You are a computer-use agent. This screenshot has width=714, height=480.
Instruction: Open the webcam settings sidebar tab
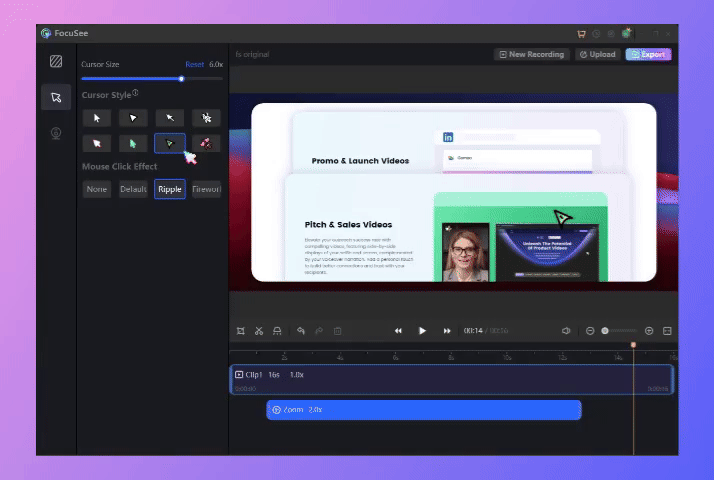pos(56,133)
